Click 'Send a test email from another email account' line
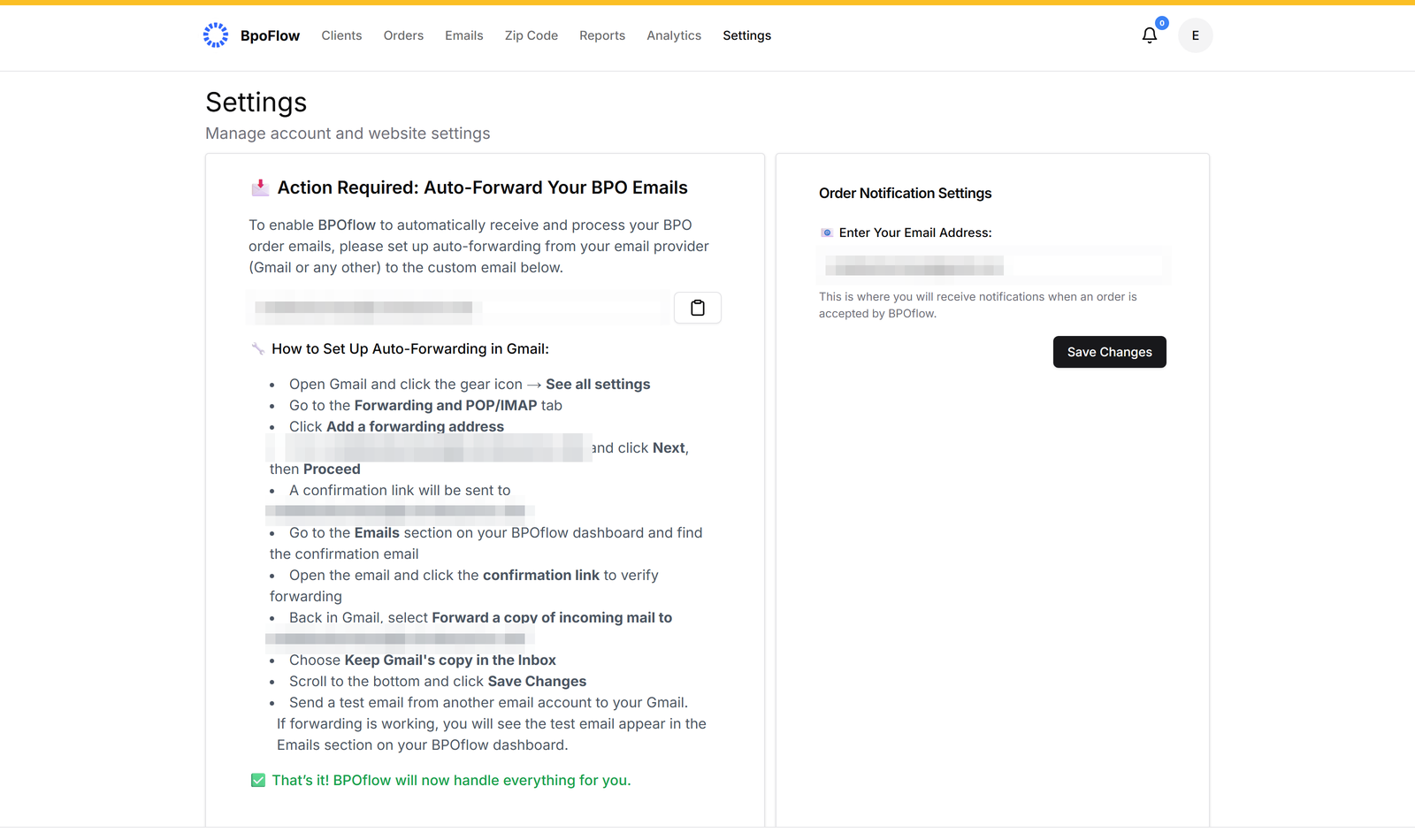 pos(488,702)
